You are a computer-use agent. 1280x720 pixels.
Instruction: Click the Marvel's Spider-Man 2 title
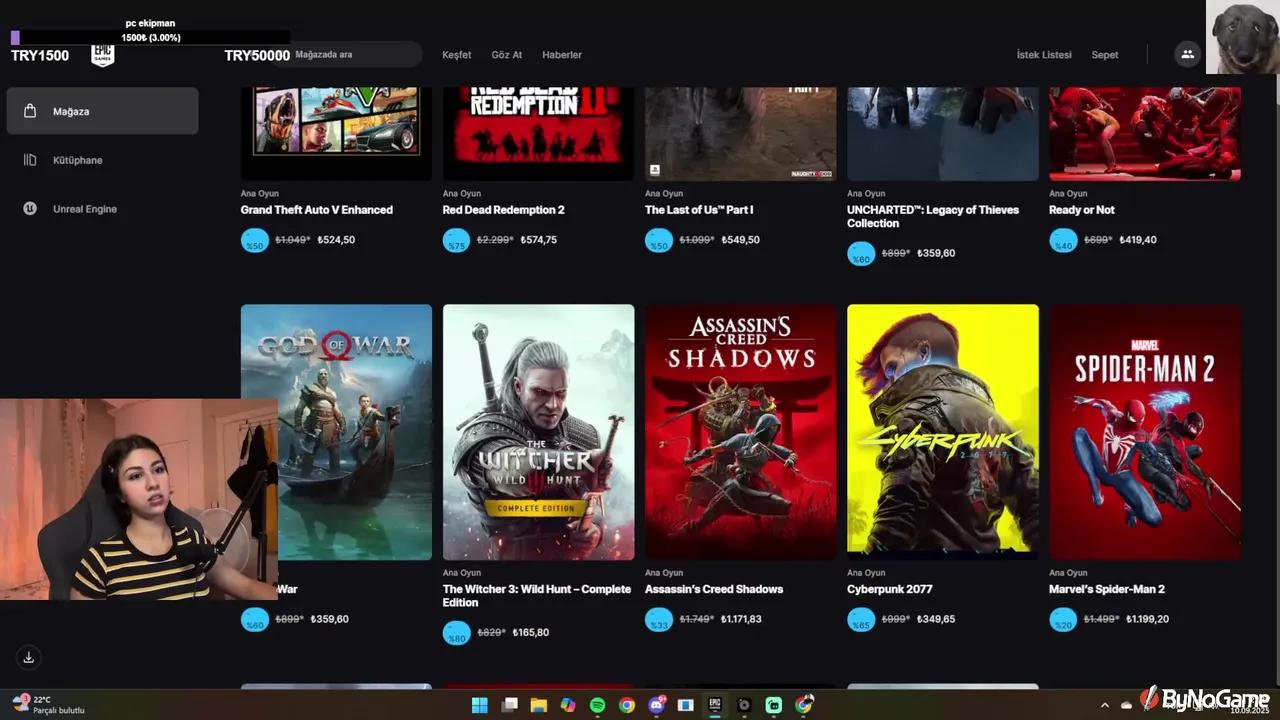click(x=1106, y=589)
